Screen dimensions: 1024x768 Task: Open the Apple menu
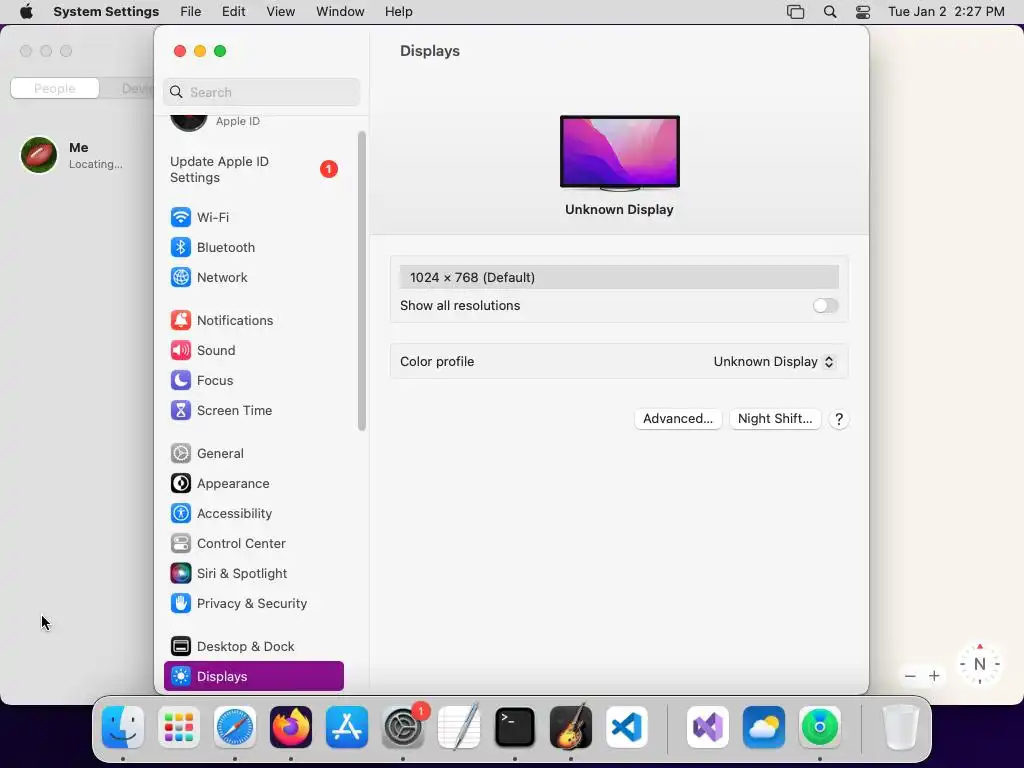26,12
